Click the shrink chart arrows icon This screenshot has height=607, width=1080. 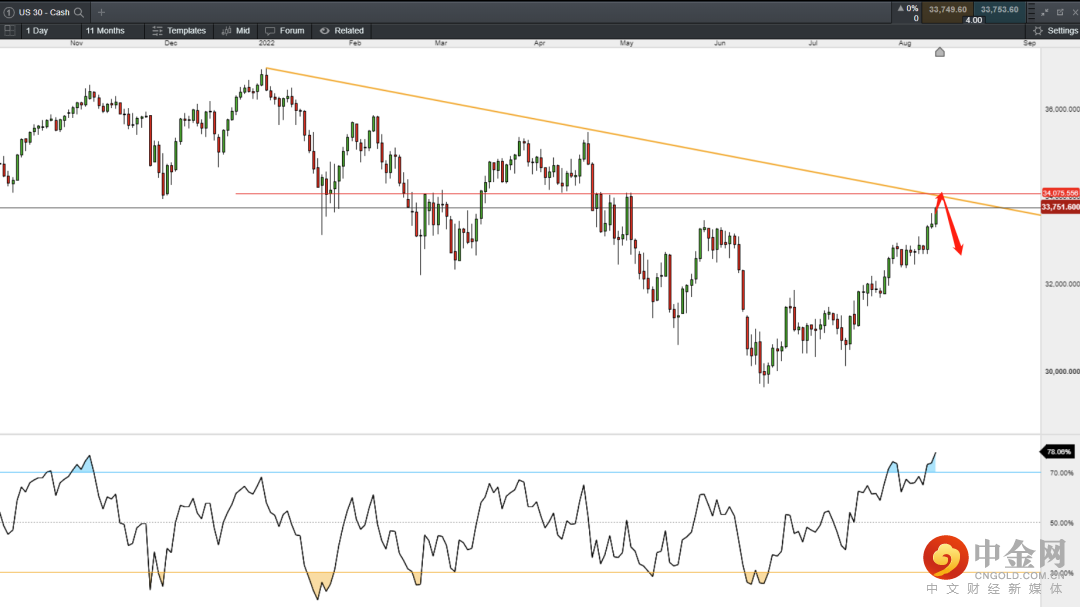click(x=1045, y=12)
